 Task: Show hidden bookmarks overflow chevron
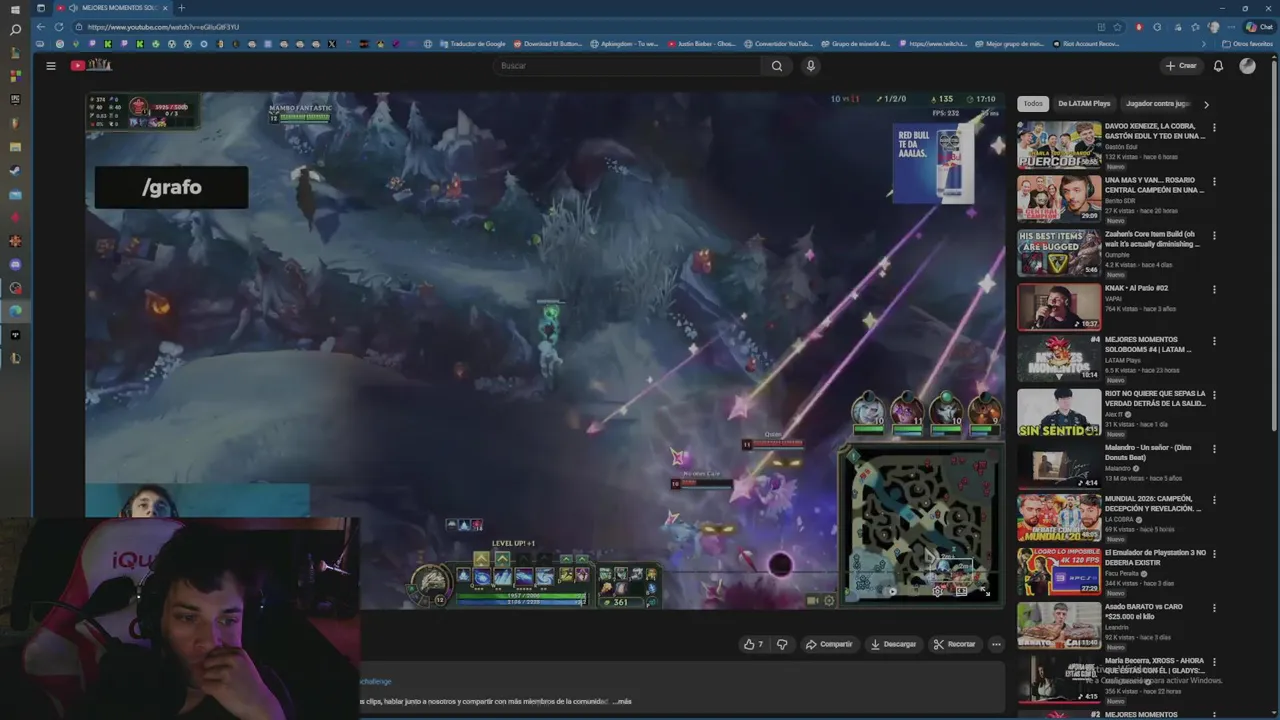tap(1204, 44)
